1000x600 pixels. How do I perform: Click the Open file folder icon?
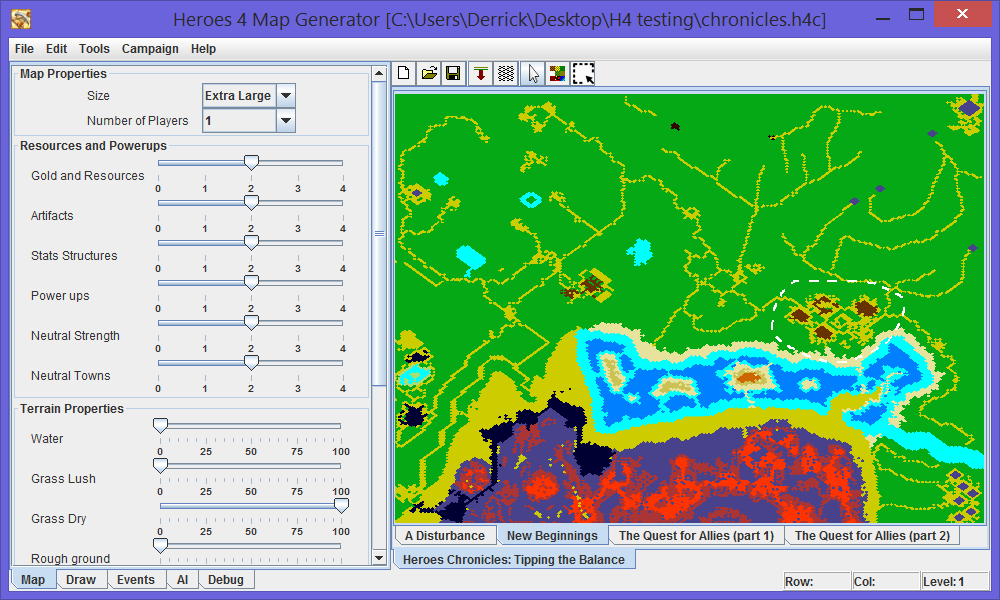point(429,74)
